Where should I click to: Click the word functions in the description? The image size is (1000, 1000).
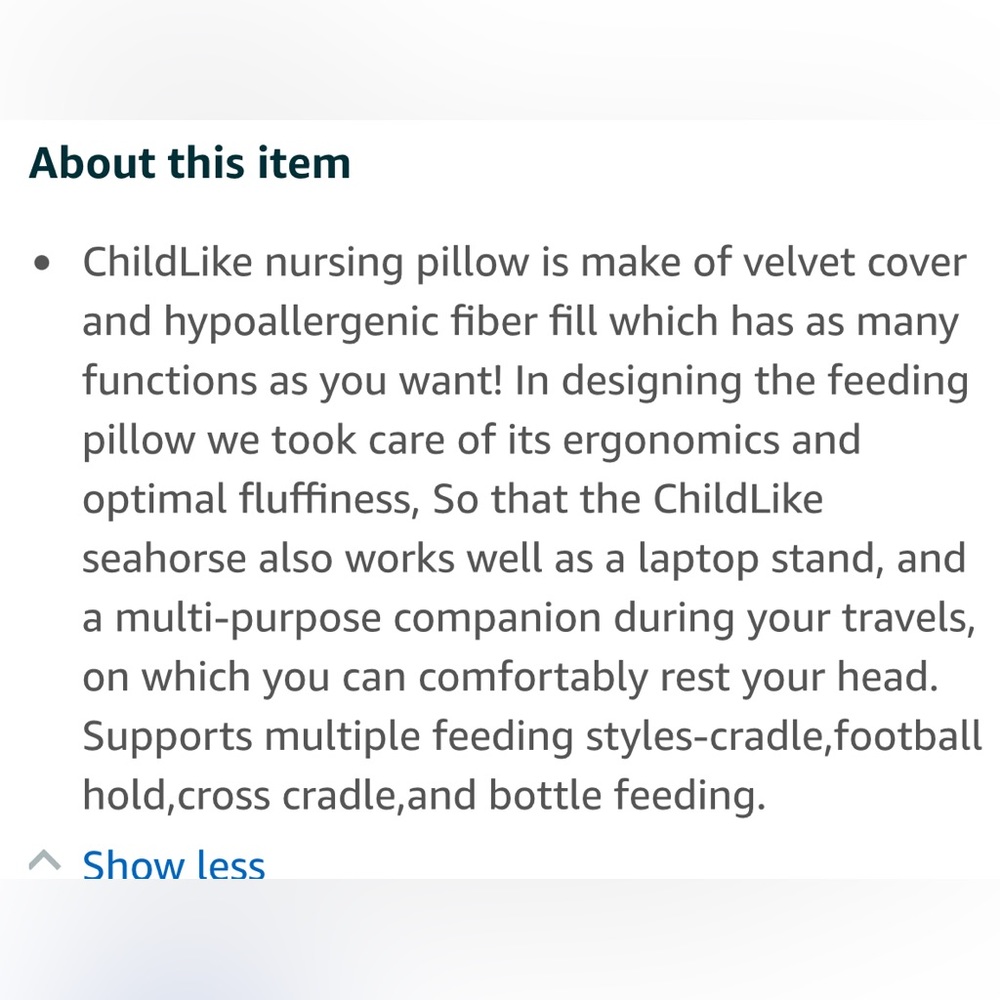[x=170, y=381]
